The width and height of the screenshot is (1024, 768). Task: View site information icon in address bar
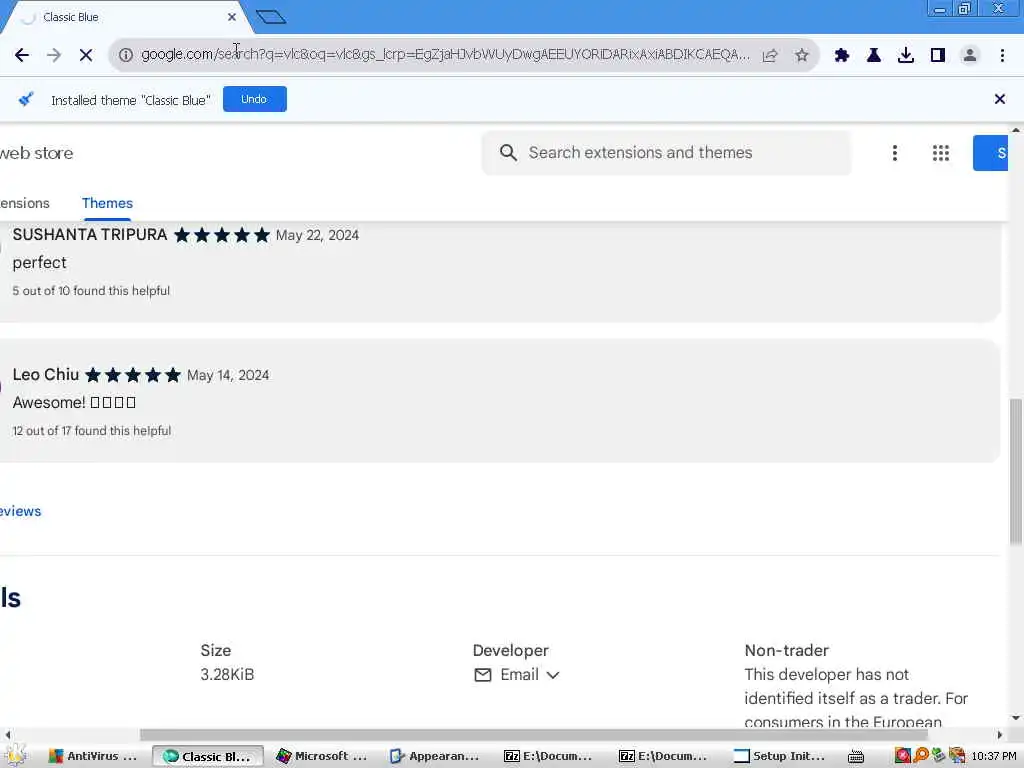click(x=125, y=55)
